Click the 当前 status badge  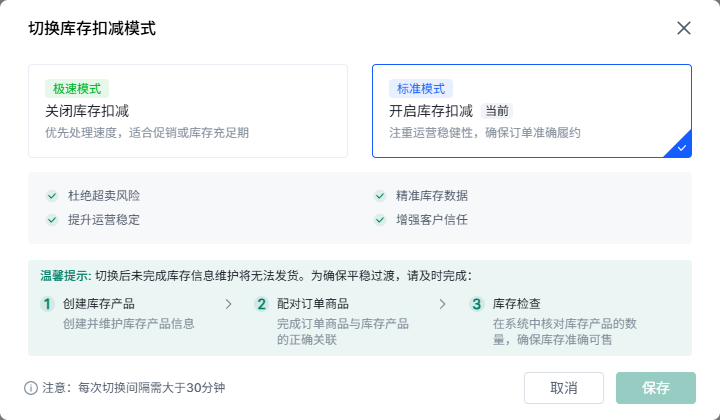(497, 111)
